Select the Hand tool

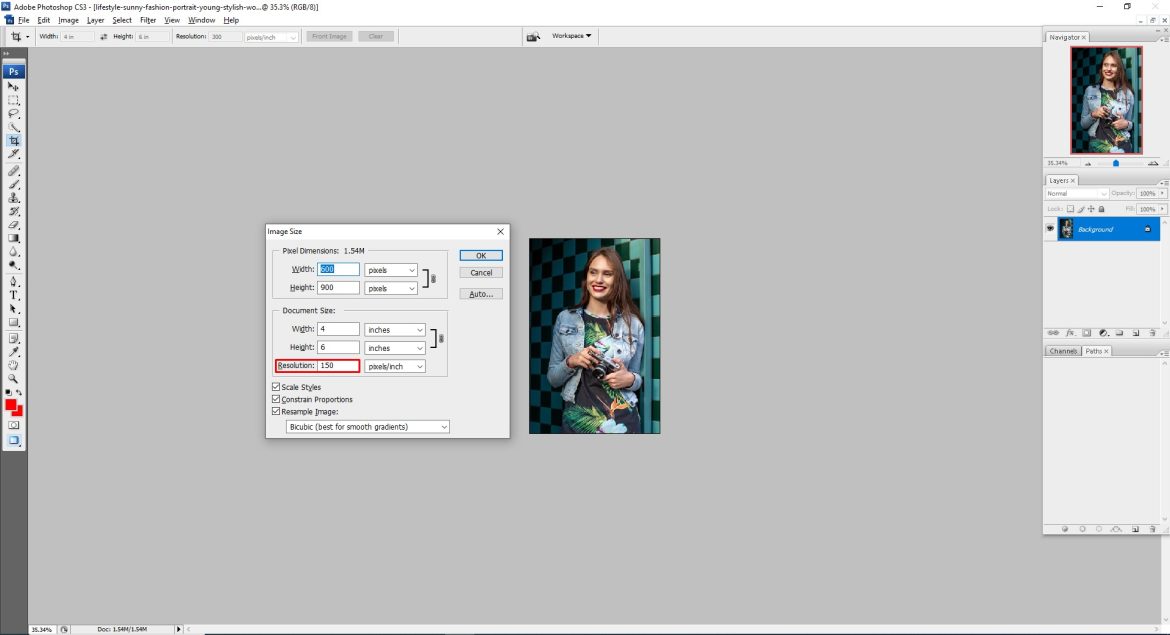(14, 365)
